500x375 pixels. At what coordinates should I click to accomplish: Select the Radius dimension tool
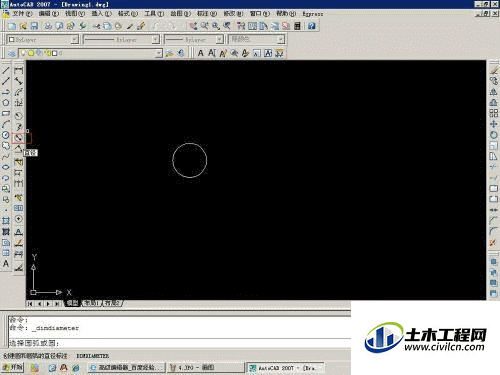(x=18, y=116)
